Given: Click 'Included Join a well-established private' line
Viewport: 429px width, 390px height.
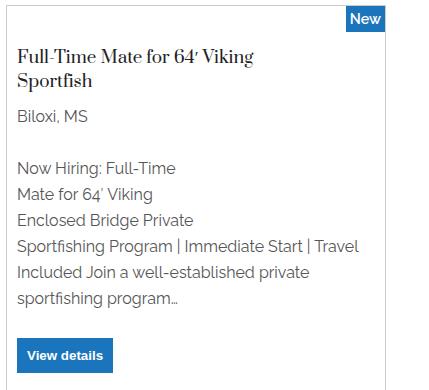Looking at the screenshot, I should point(163,272).
